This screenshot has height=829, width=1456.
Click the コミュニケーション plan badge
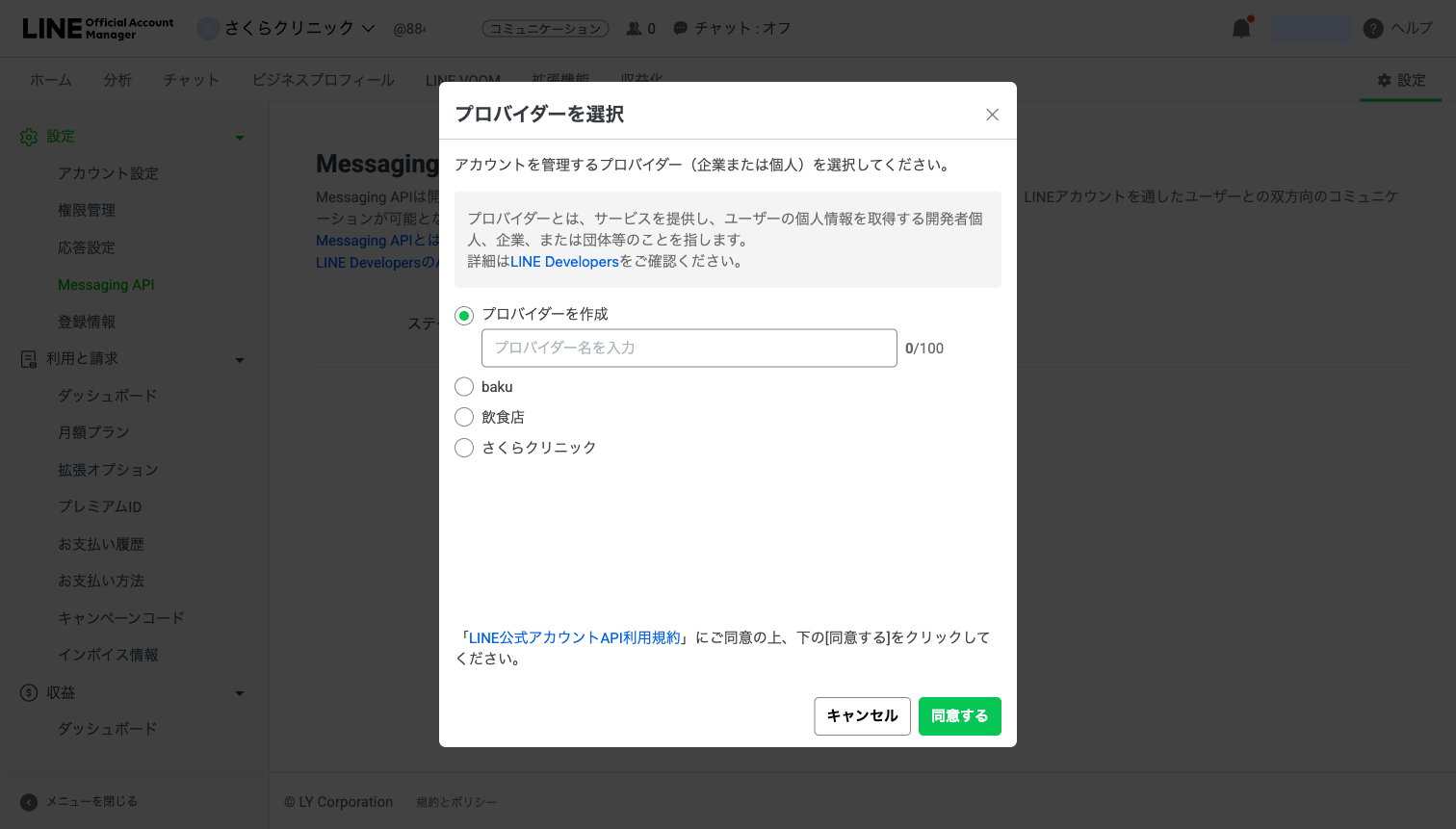coord(546,29)
